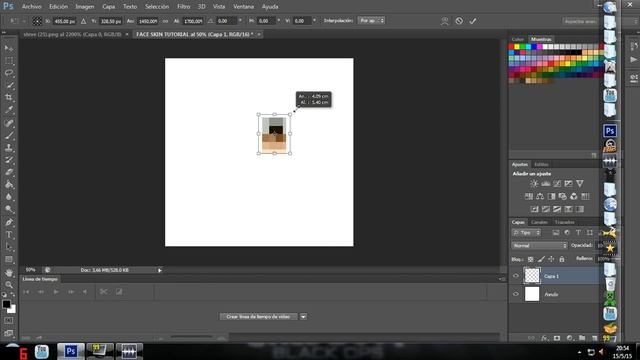Select the Rectangle shape tool
This screenshot has width=640, height=360.
9,260
